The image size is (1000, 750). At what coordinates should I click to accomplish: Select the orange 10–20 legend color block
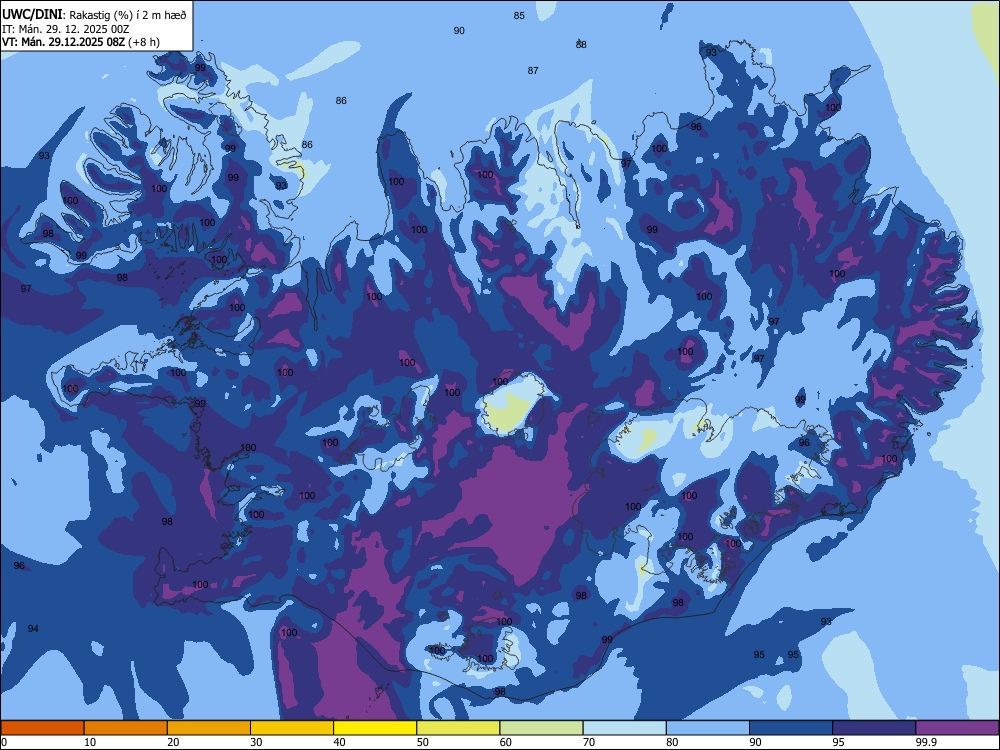tap(126, 728)
